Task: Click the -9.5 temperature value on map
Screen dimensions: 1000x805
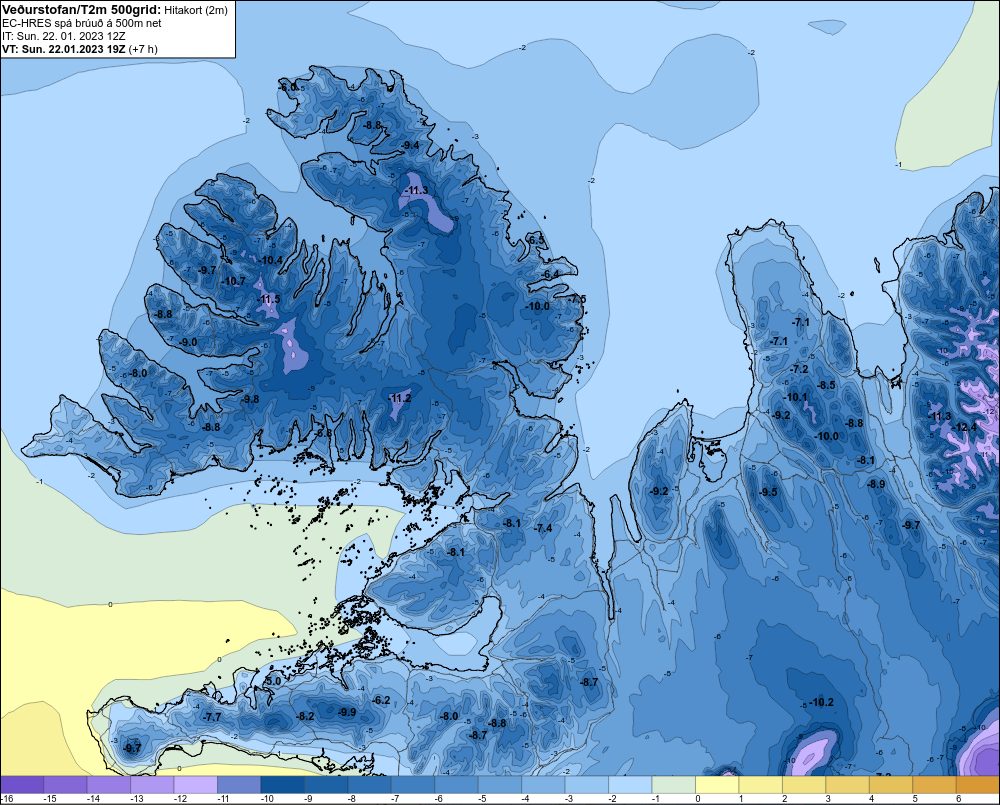Action: point(768,492)
